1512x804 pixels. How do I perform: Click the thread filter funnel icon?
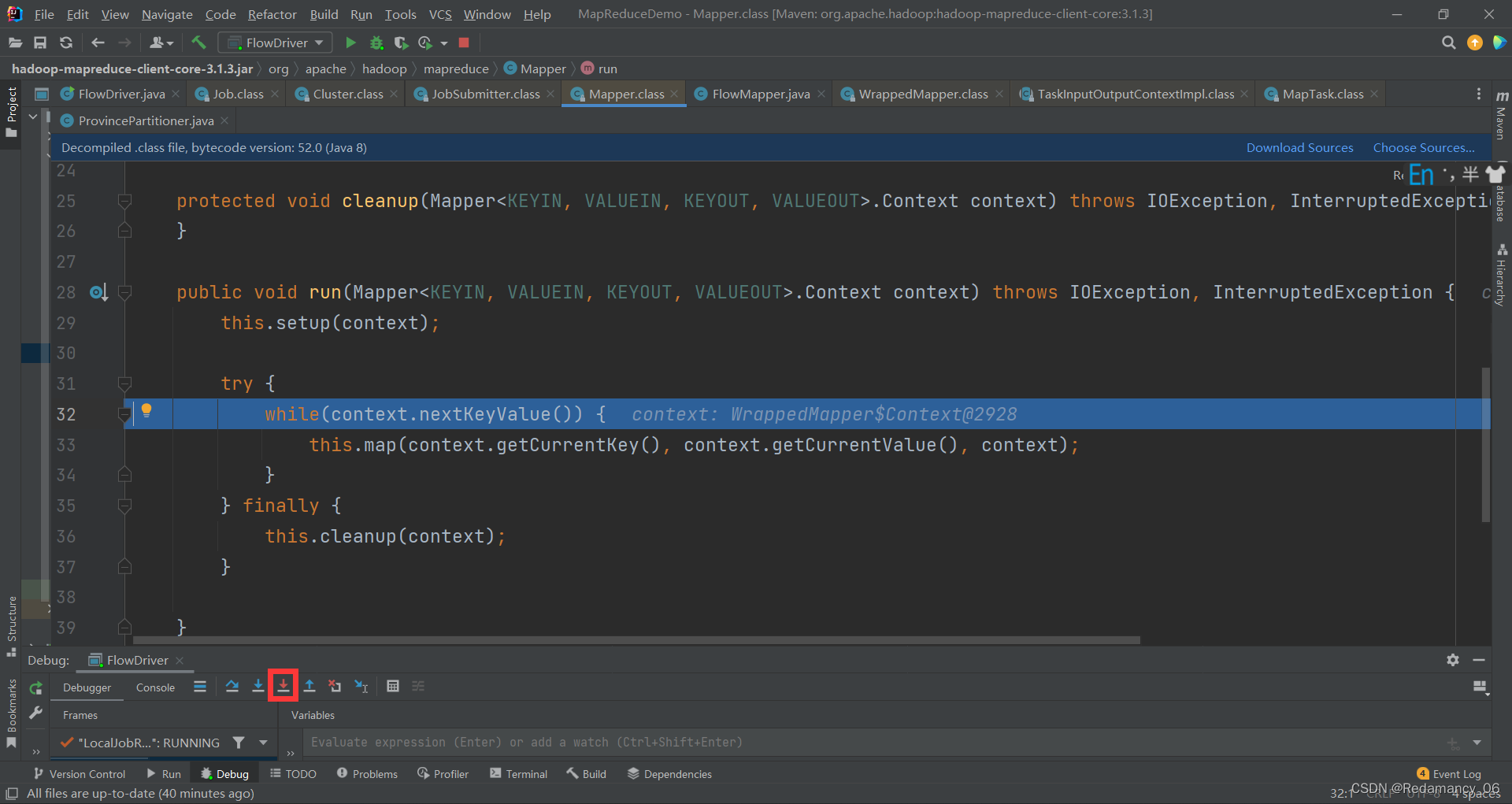pos(239,742)
